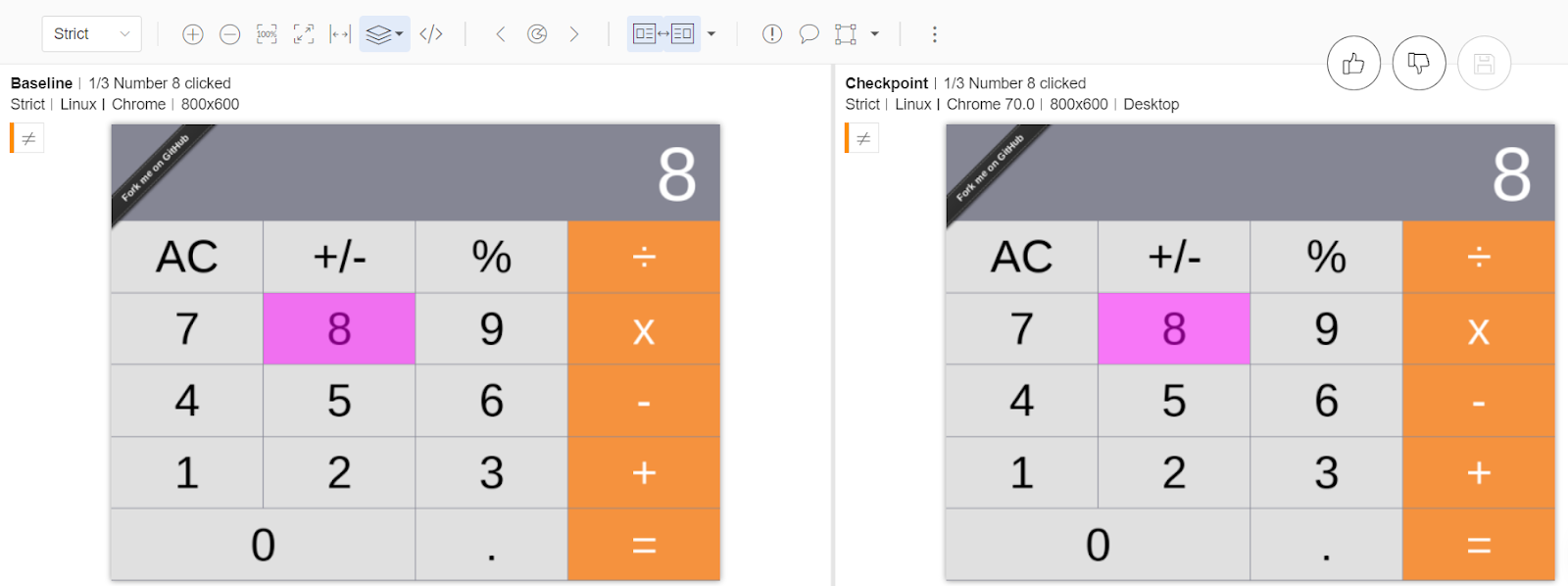Screen dimensions: 1568x586
Task: Fit the images to width
Action: pos(340,34)
